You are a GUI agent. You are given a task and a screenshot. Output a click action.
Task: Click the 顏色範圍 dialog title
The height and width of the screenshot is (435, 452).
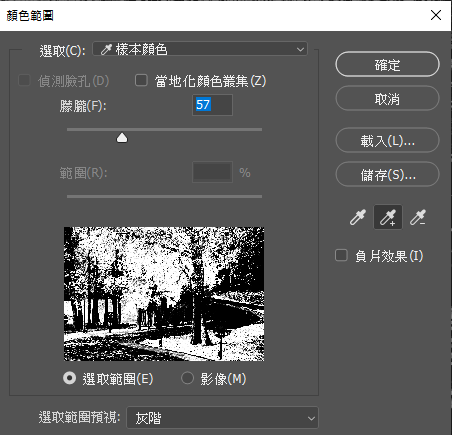(x=30, y=15)
